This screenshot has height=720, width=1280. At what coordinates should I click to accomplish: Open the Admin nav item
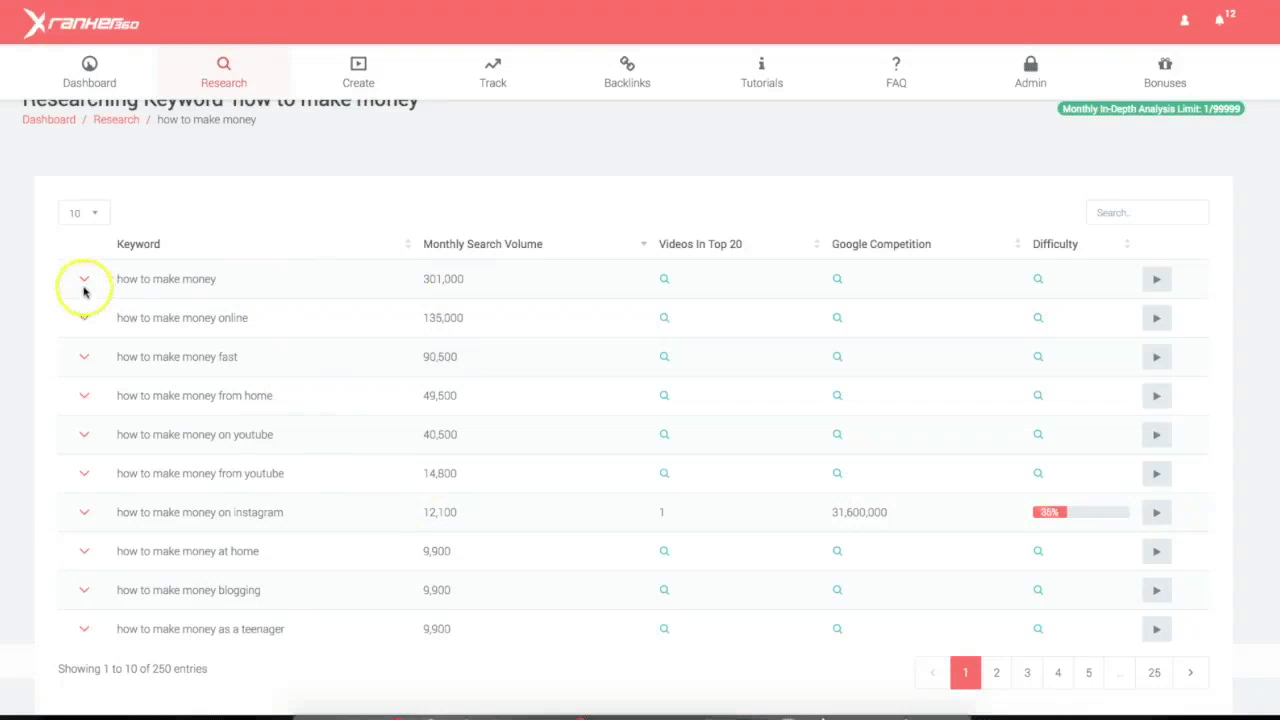coord(1030,72)
